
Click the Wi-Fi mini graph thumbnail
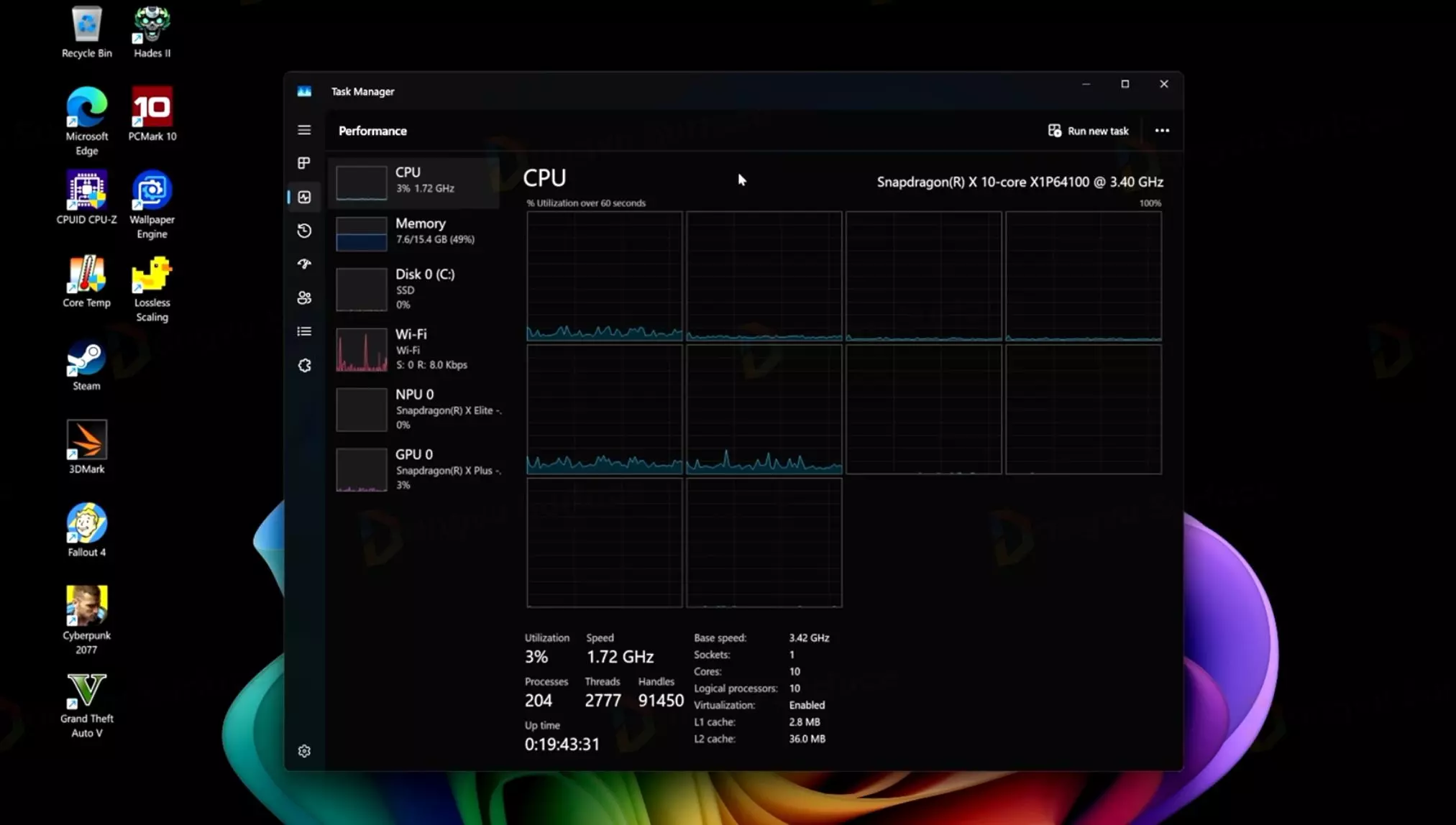click(362, 350)
